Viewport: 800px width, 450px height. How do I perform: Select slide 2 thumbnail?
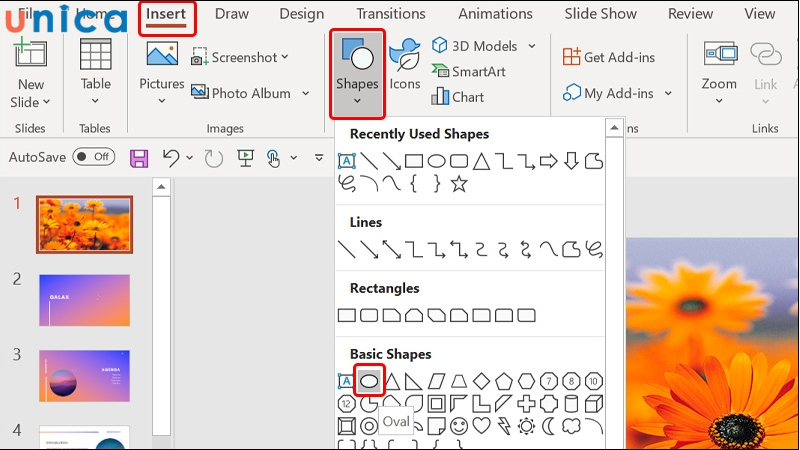84,300
